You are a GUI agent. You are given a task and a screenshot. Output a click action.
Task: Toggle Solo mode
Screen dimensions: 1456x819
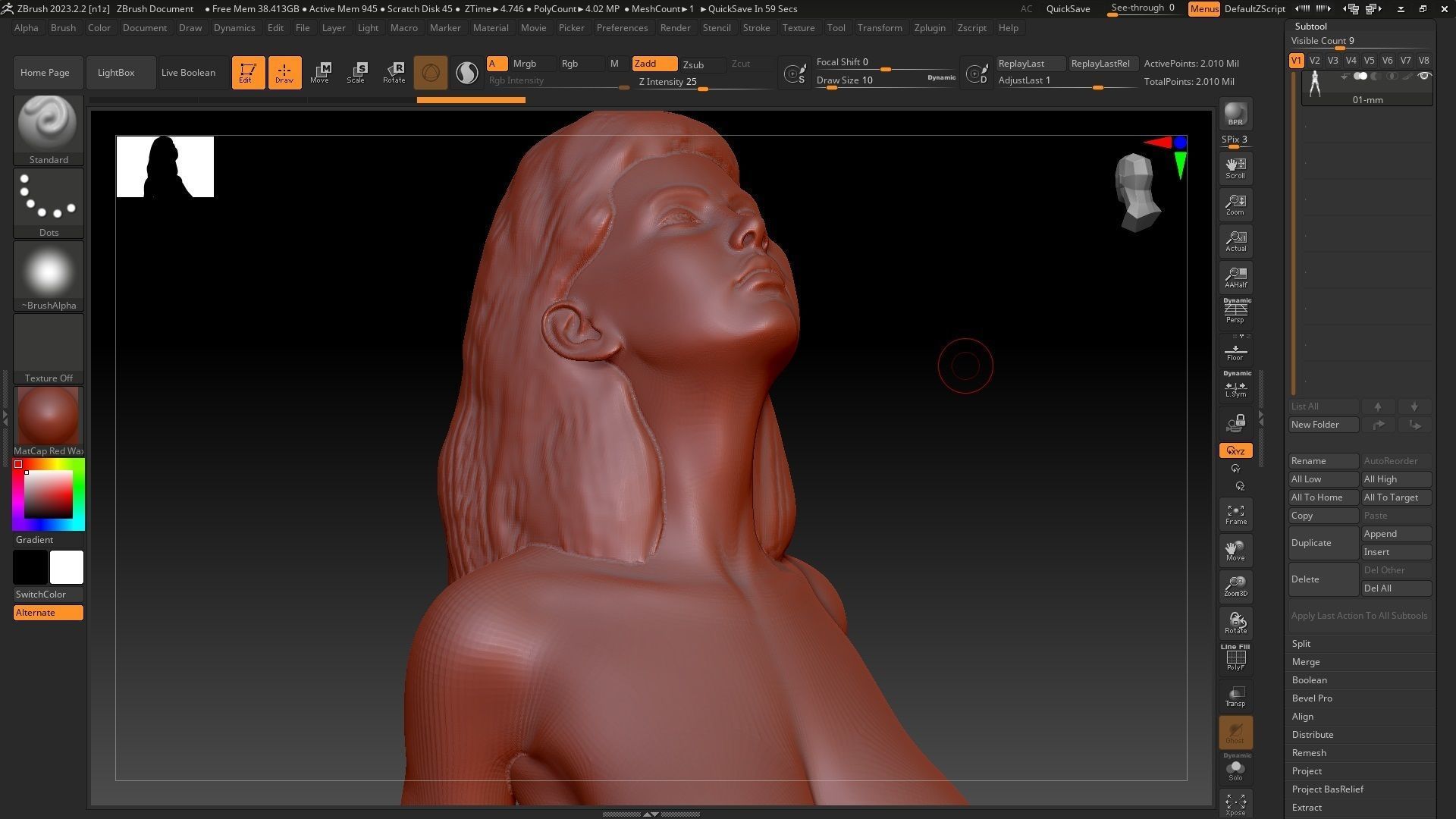click(x=1235, y=767)
